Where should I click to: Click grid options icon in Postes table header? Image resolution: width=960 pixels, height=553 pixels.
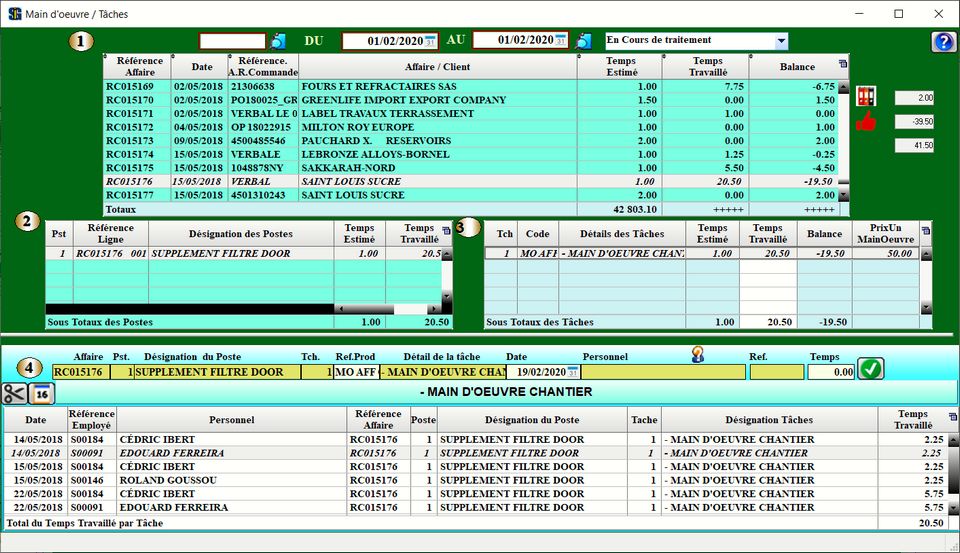(446, 231)
